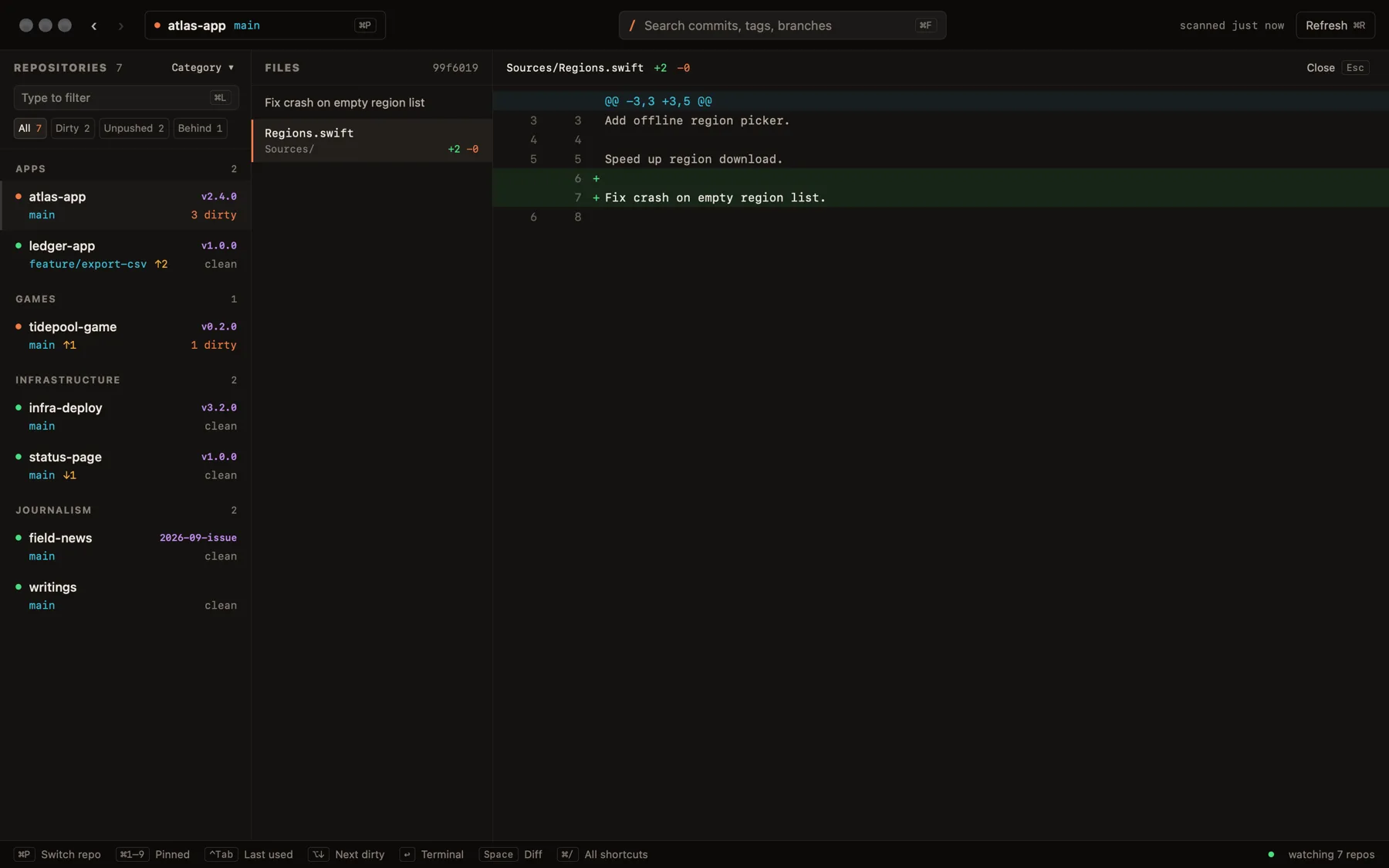
Task: Toggle the Unpushed 2 filter
Action: pos(134,128)
